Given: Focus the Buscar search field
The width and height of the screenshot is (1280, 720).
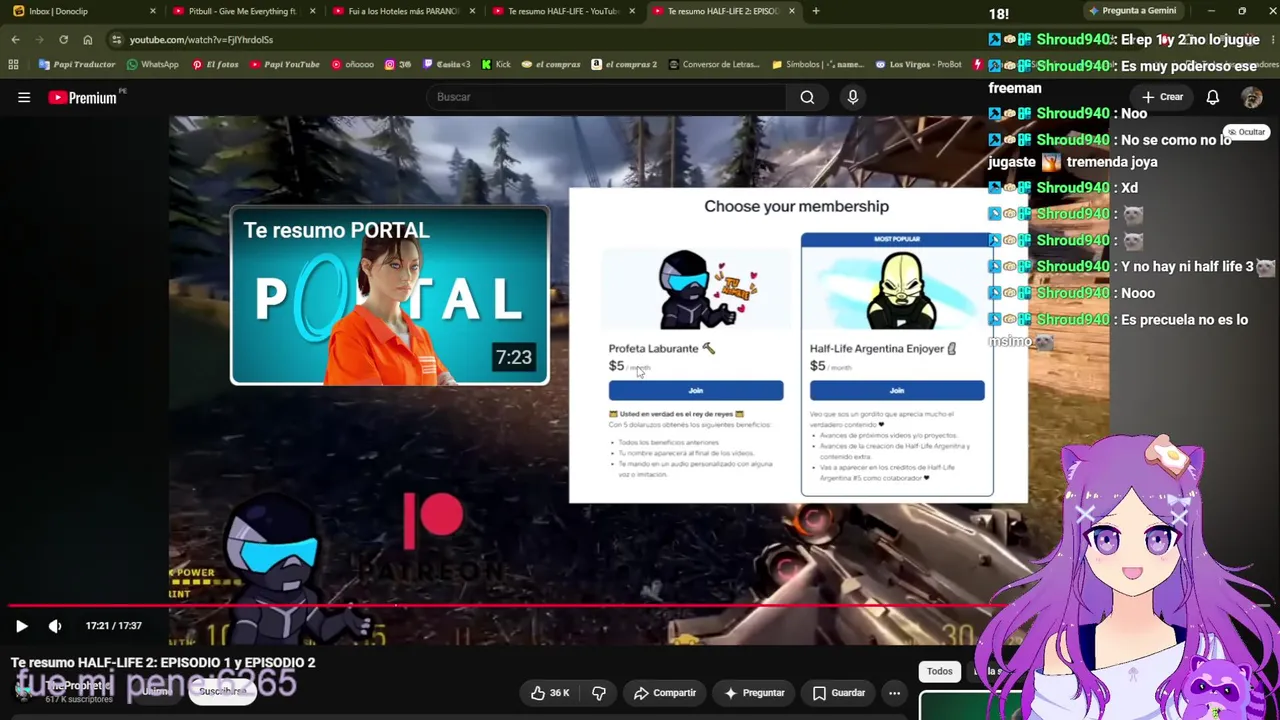Looking at the screenshot, I should (606, 97).
